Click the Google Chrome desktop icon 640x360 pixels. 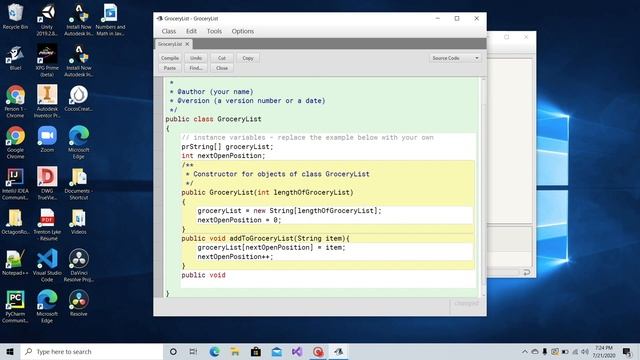click(x=15, y=142)
